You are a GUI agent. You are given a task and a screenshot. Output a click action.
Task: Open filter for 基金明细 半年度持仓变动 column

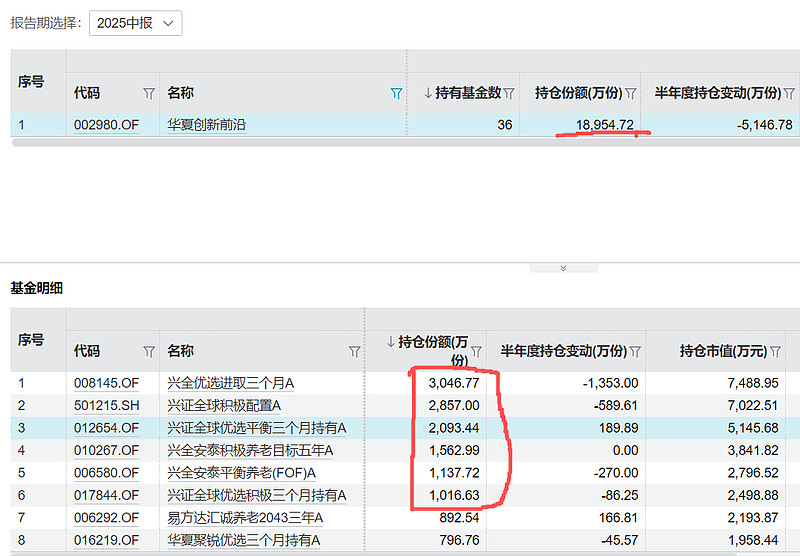635,351
